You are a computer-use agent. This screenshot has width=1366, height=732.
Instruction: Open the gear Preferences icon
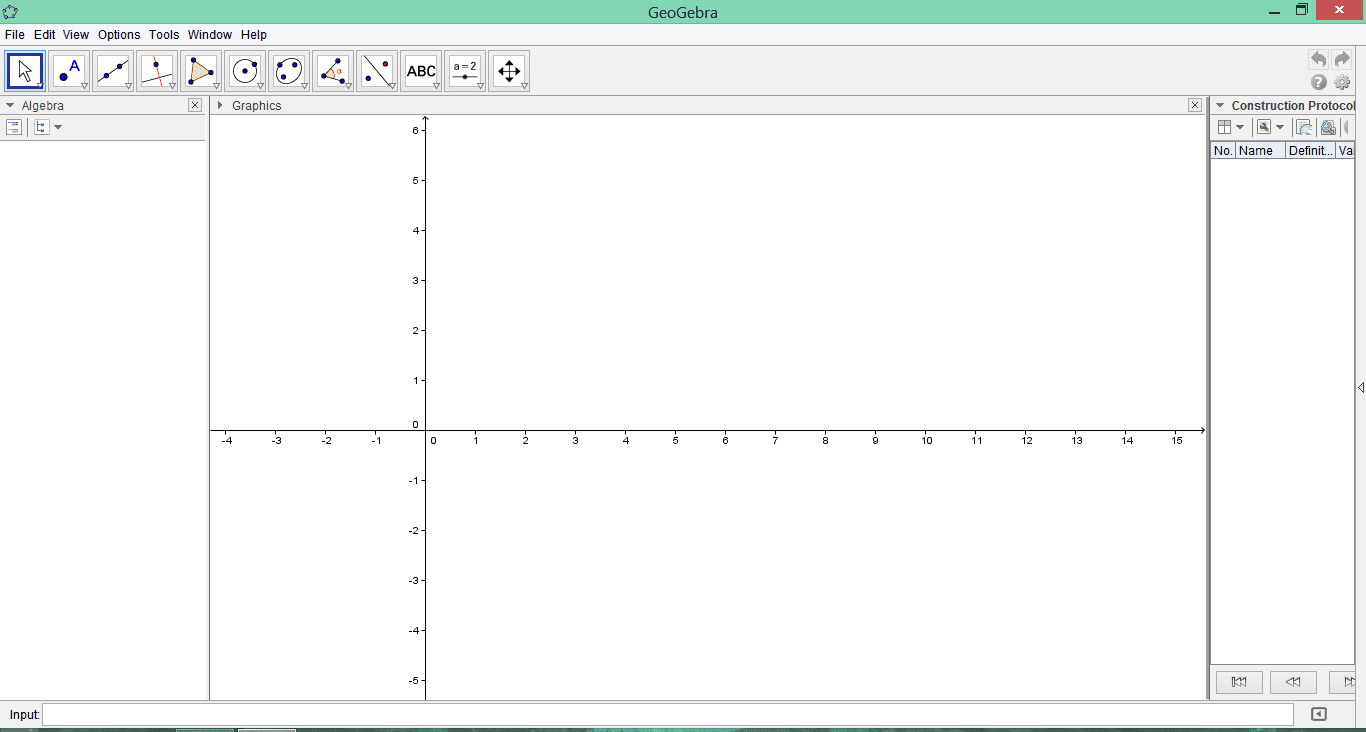coord(1342,83)
